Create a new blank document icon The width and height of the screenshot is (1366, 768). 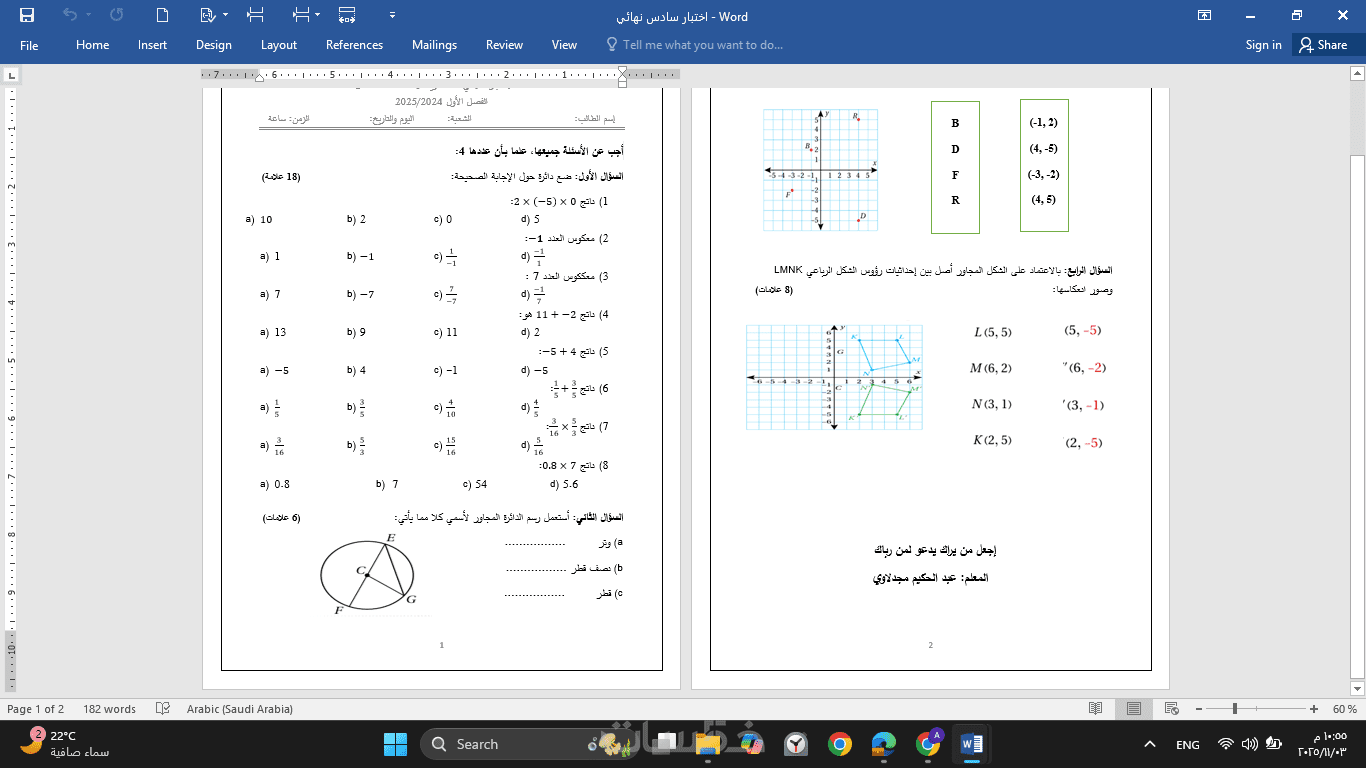[163, 16]
